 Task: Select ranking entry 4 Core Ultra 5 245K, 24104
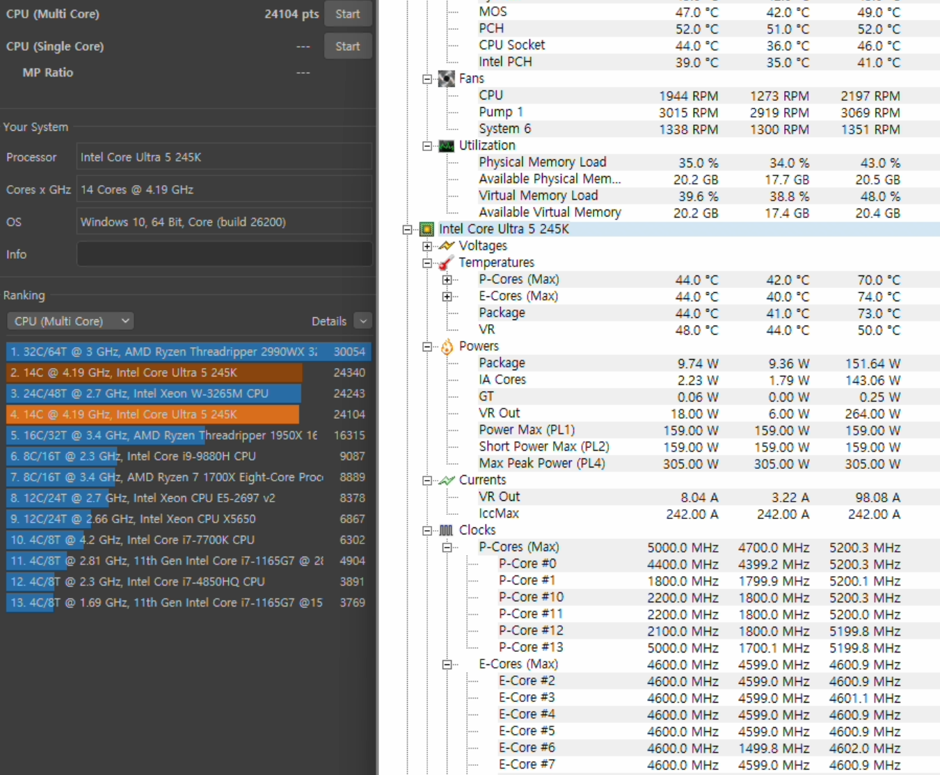[188, 414]
